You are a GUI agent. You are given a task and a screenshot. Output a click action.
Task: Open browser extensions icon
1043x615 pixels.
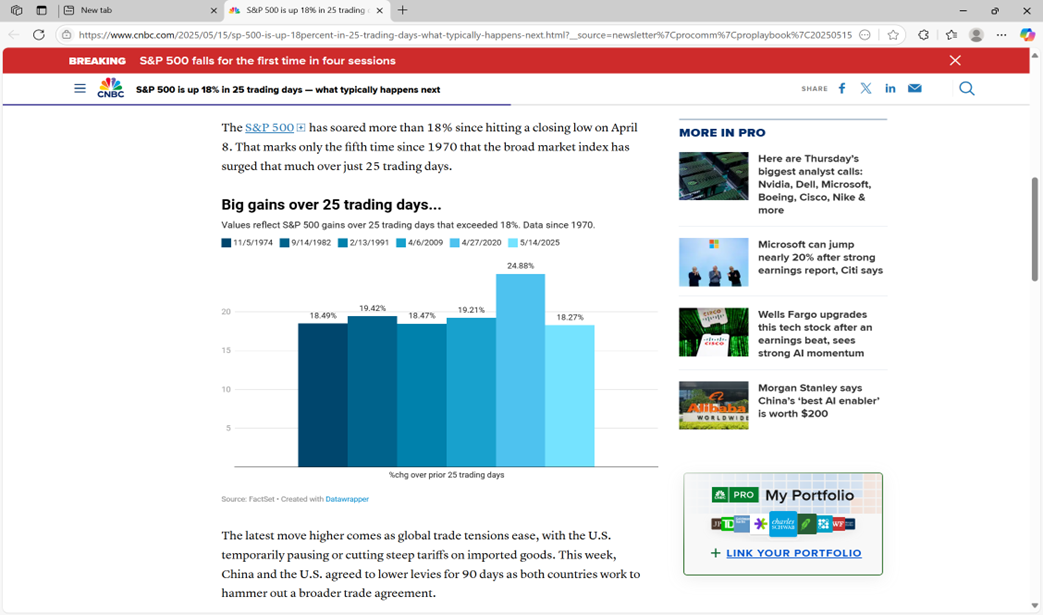923,35
